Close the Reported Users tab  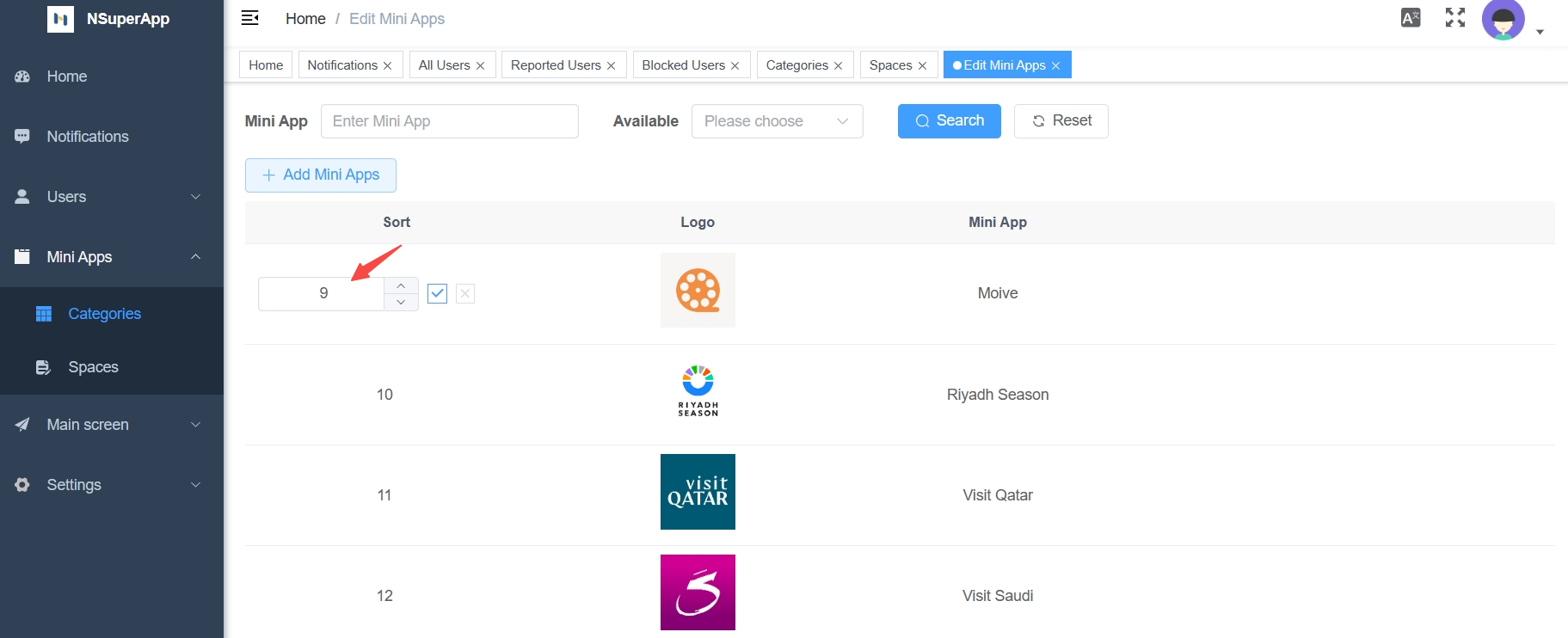coord(612,66)
